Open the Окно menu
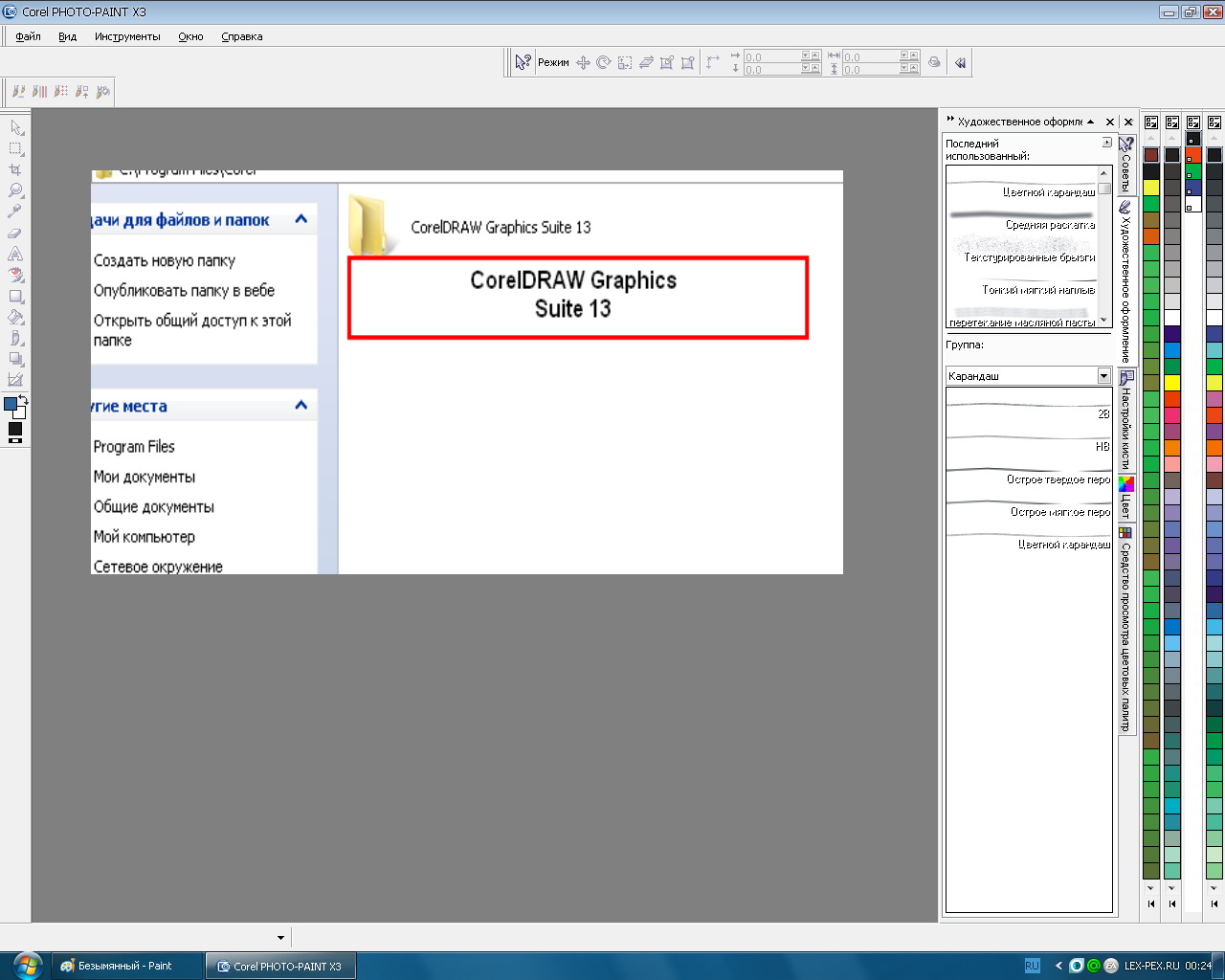1225x980 pixels. tap(190, 36)
